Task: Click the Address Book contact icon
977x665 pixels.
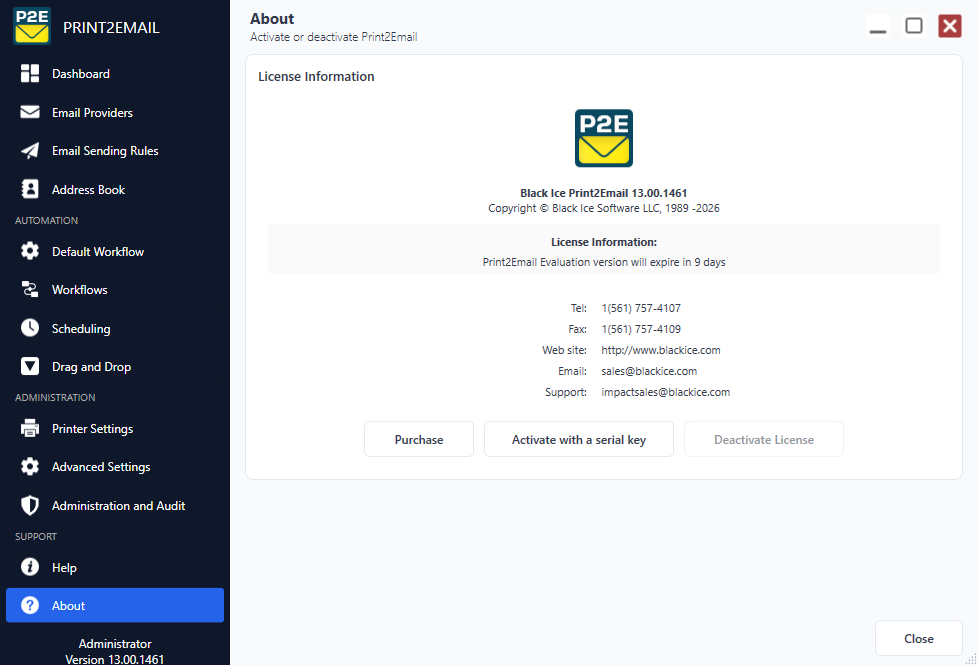Action: click(x=30, y=189)
